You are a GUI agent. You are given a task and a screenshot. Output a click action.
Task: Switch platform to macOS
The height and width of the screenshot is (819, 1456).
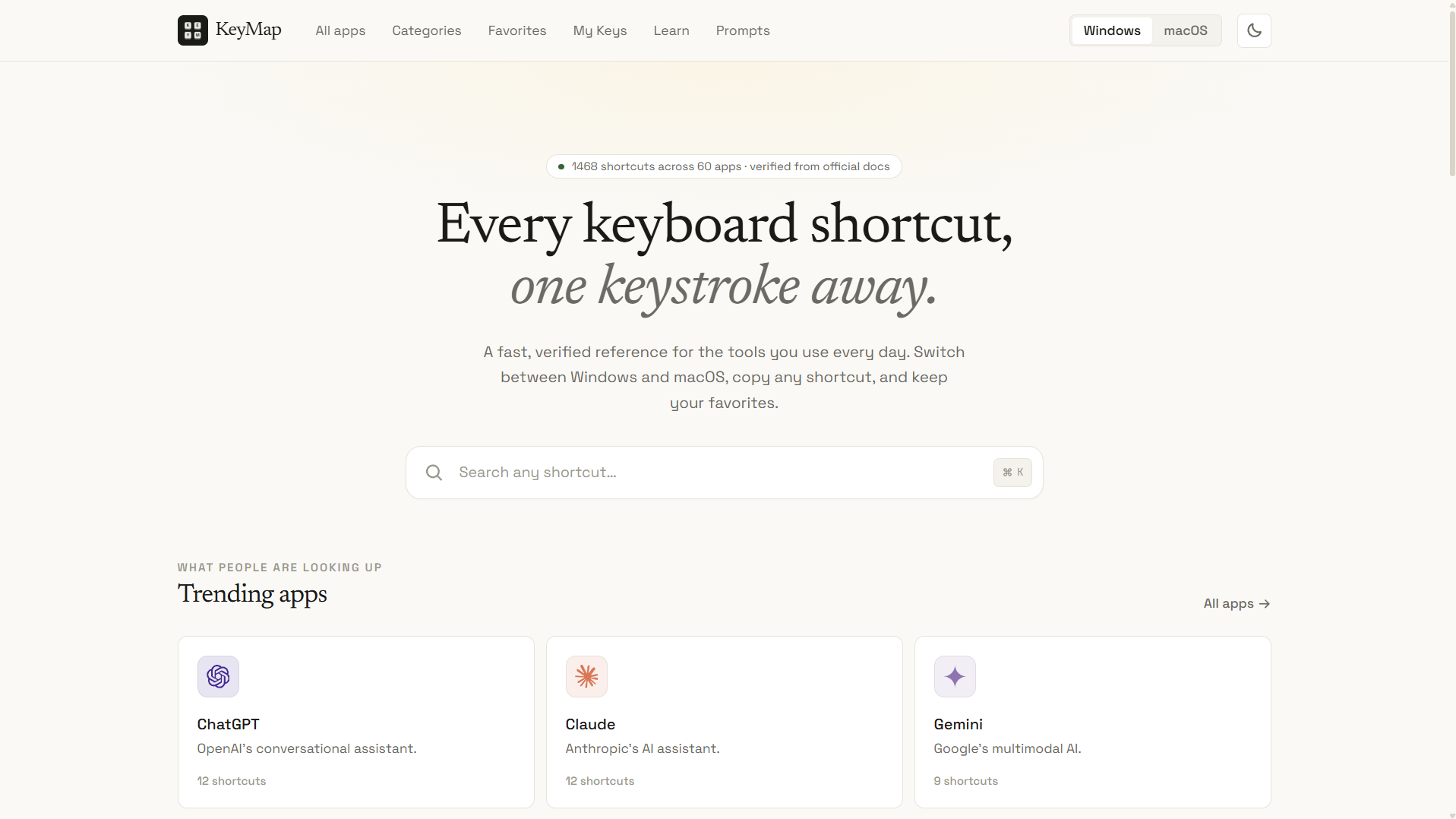tap(1186, 30)
